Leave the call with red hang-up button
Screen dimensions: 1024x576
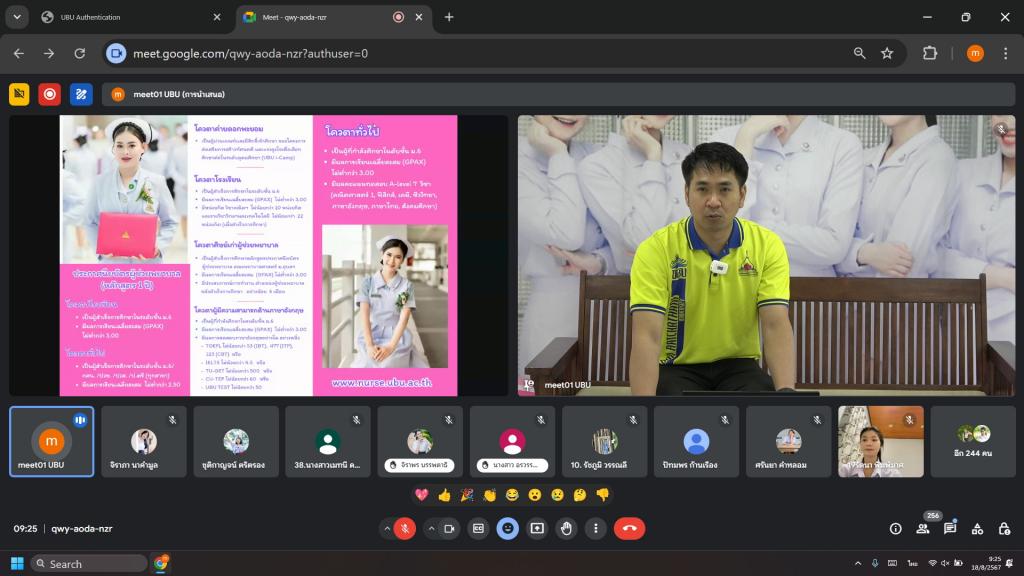click(629, 528)
